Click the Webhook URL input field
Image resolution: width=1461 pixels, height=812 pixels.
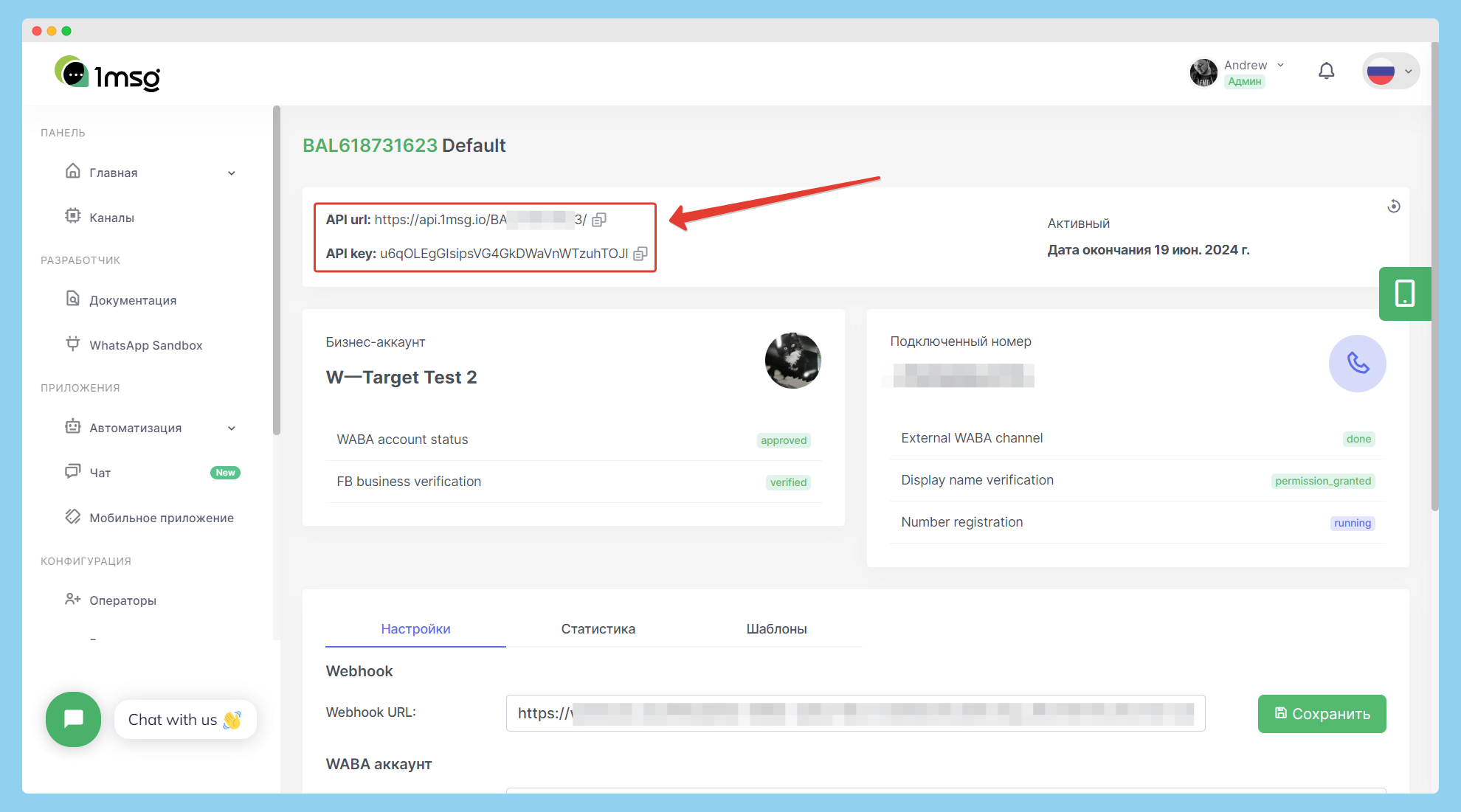tap(854, 713)
